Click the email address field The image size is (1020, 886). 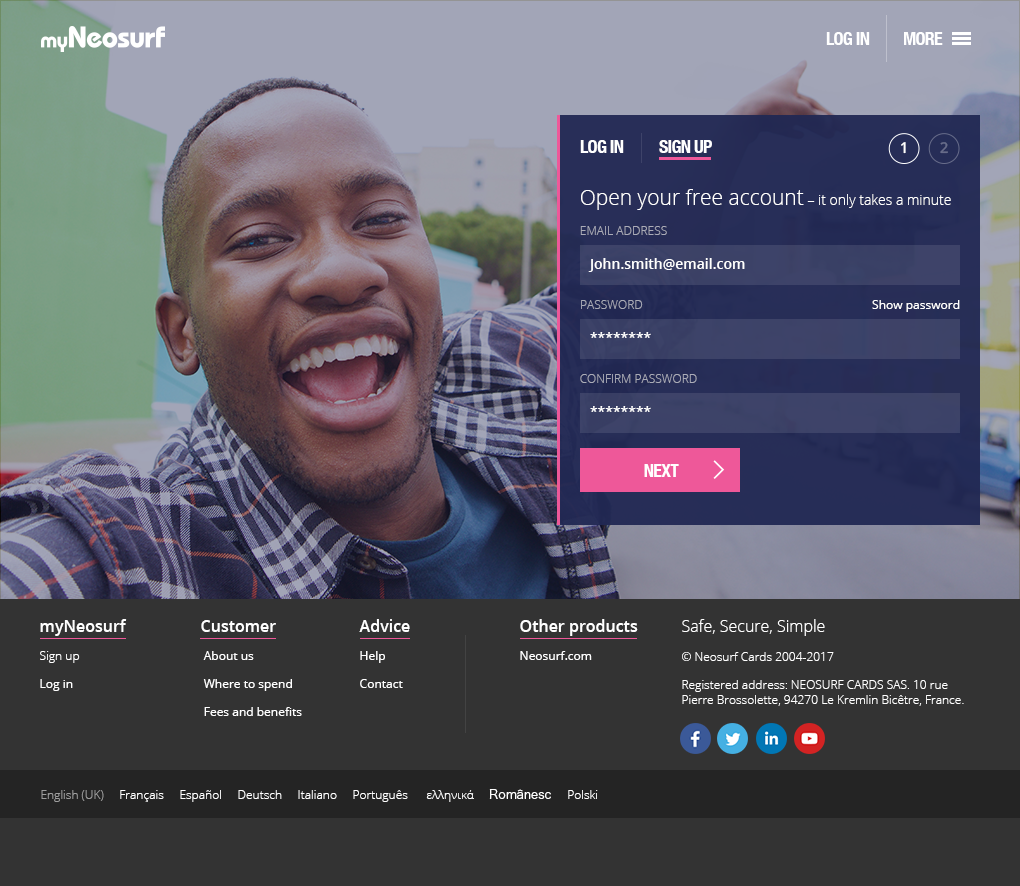[770, 265]
